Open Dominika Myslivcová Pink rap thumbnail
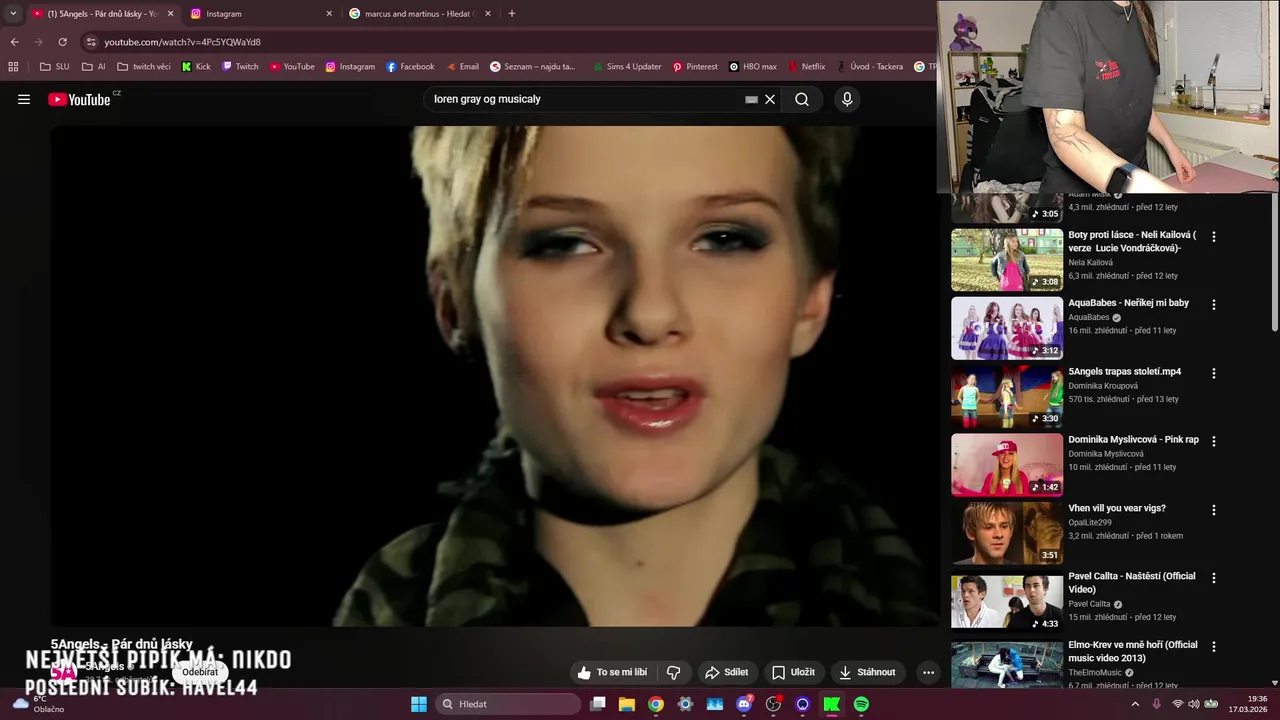Screen dimensions: 1280x720 pyautogui.click(x=1007, y=465)
